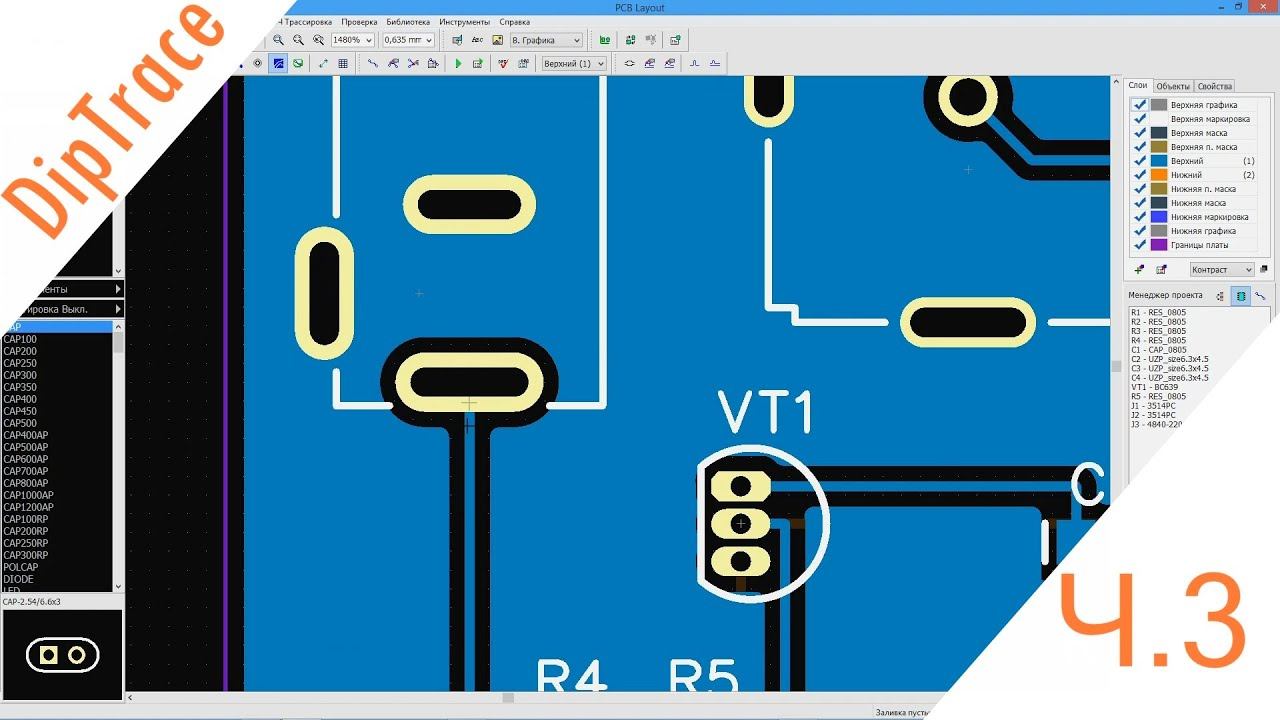Click the rightmost top toolbar window icon
Viewport: 1280px width, 720px height.
pos(675,40)
